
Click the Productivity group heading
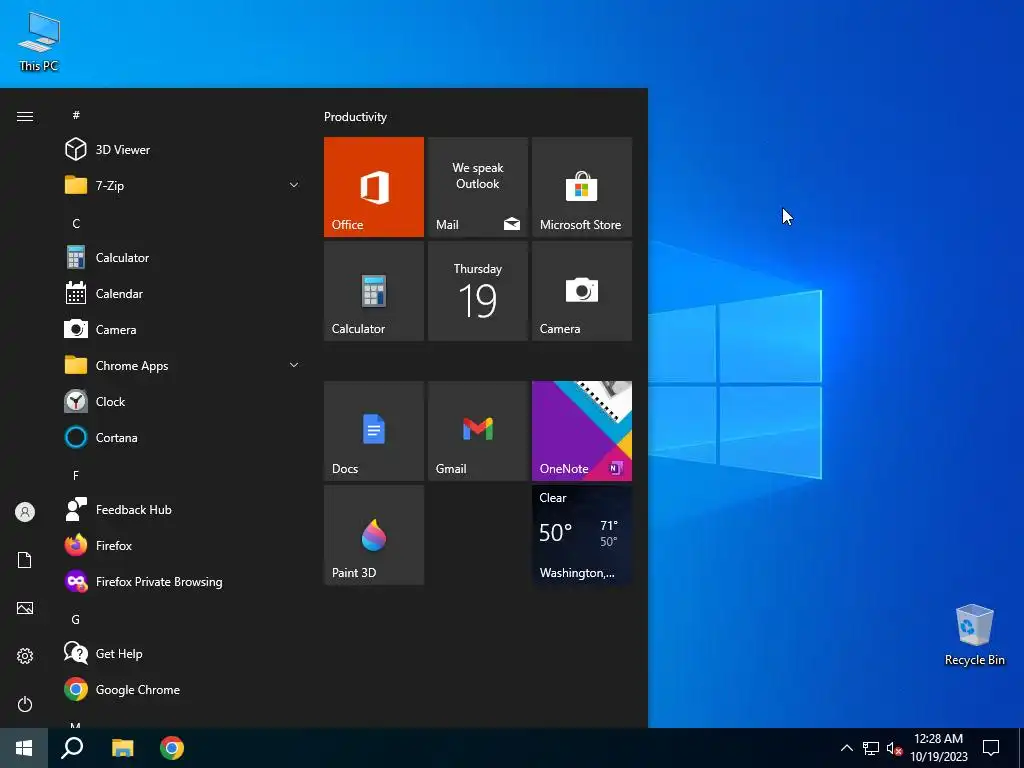355,117
